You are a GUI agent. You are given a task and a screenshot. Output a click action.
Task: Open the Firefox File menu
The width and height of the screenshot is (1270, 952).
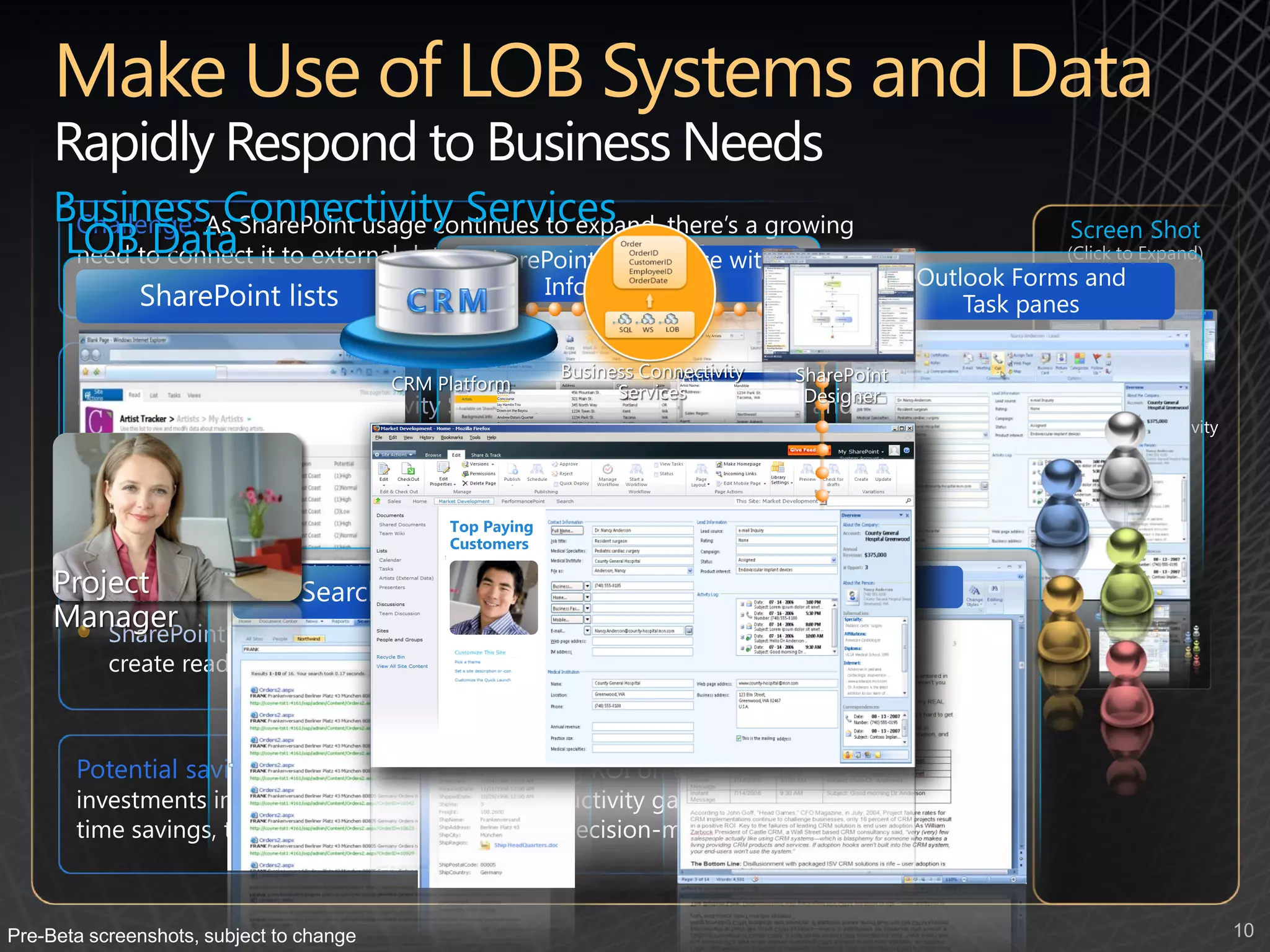pyautogui.click(x=378, y=437)
